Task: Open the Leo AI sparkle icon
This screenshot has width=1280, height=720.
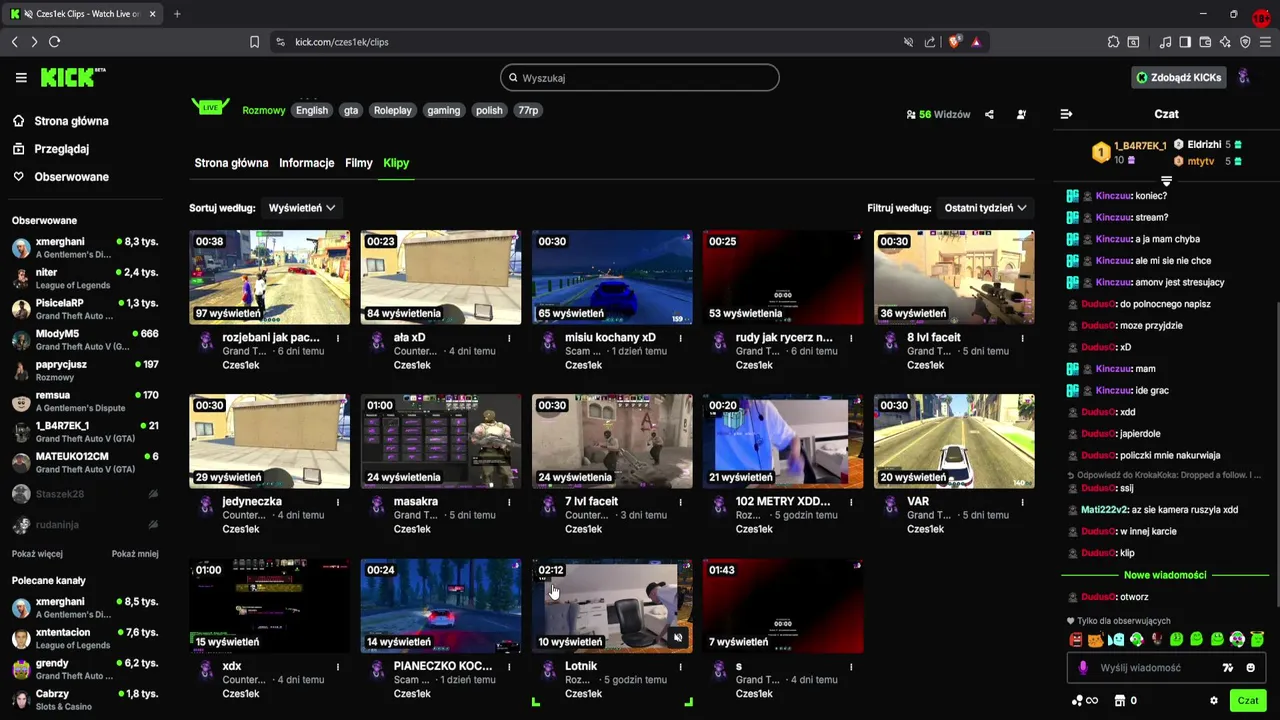Action: 1225,42
